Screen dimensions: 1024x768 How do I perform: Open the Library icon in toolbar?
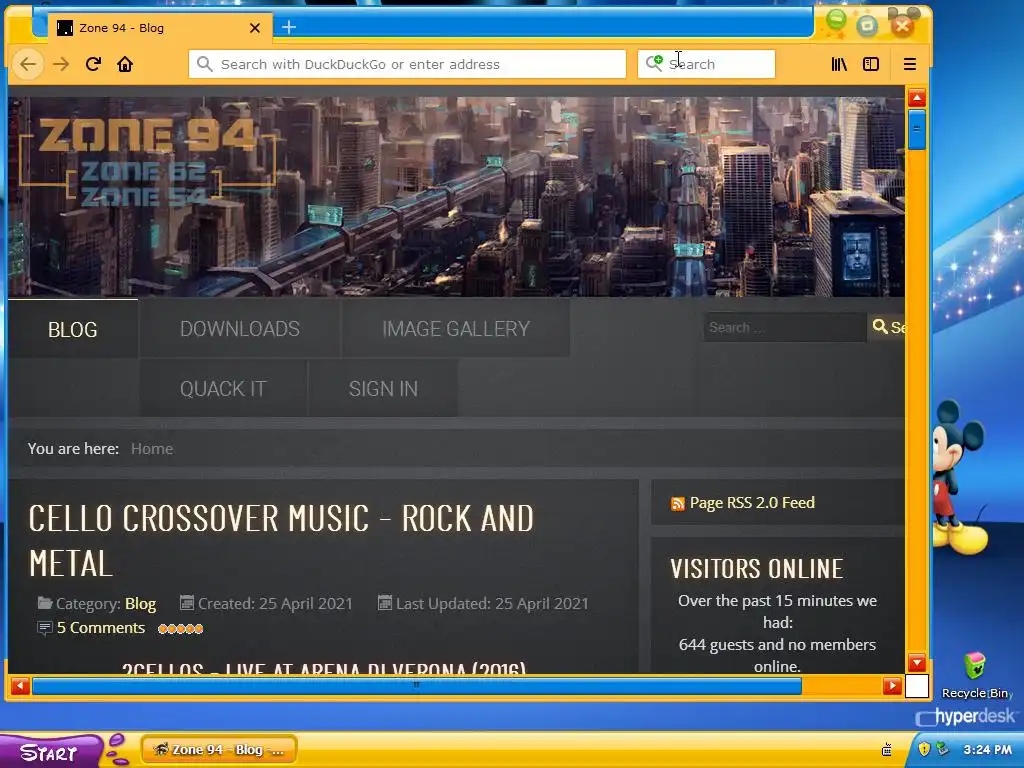tap(839, 64)
